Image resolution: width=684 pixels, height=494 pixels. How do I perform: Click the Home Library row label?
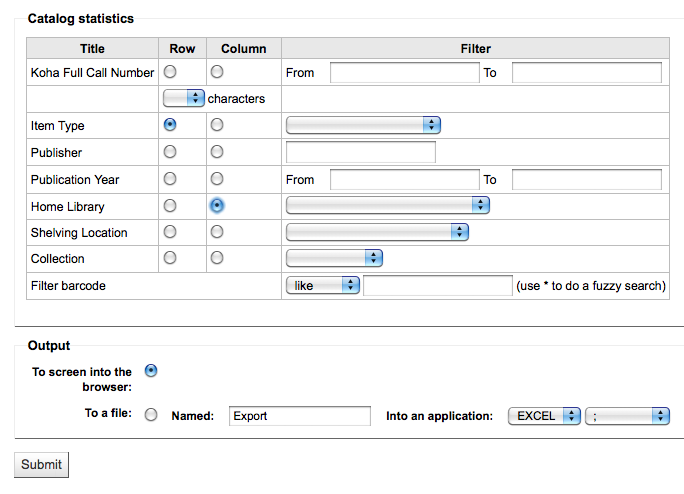pyautogui.click(x=68, y=206)
